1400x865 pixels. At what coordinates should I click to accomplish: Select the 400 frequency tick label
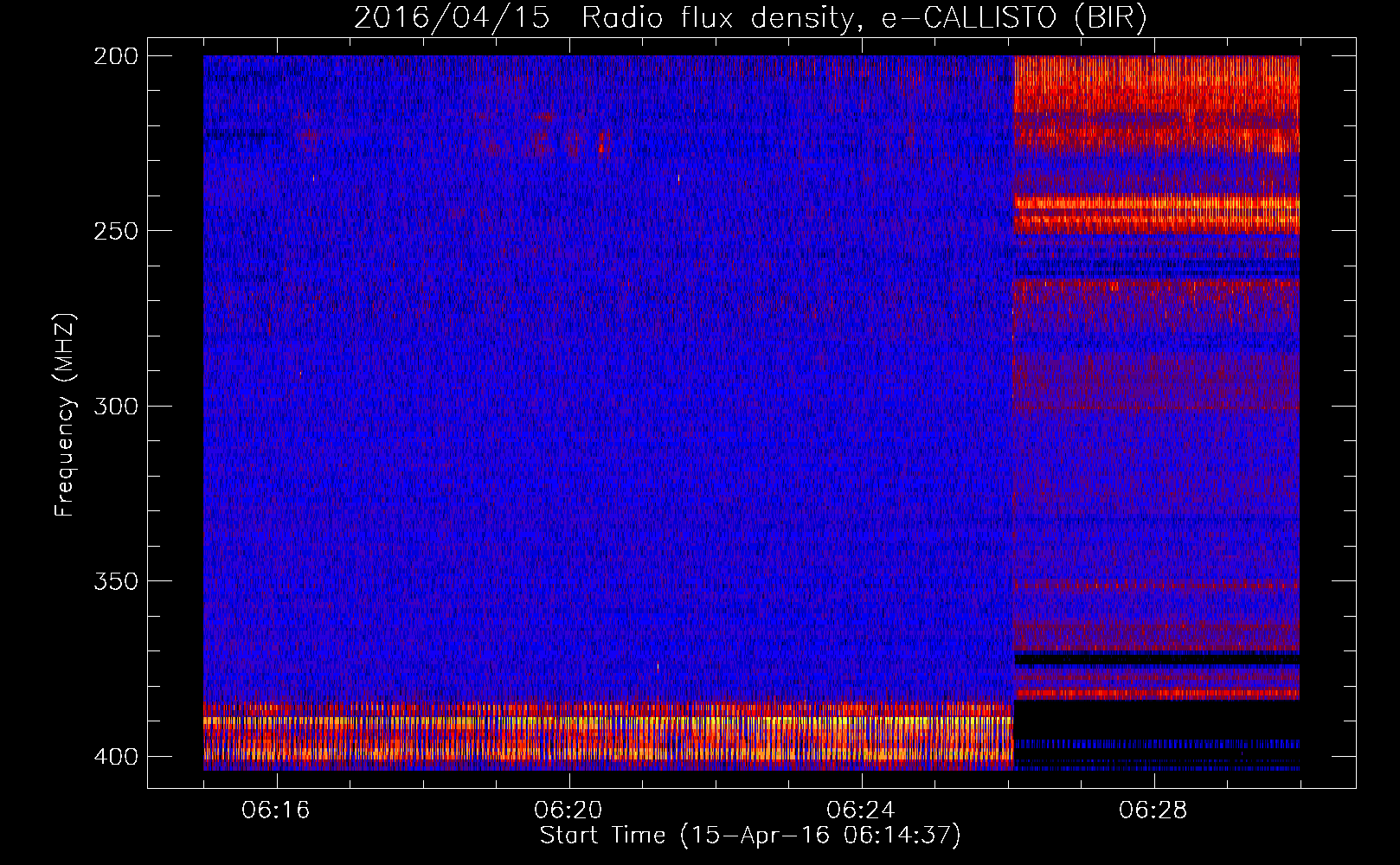pos(115,756)
